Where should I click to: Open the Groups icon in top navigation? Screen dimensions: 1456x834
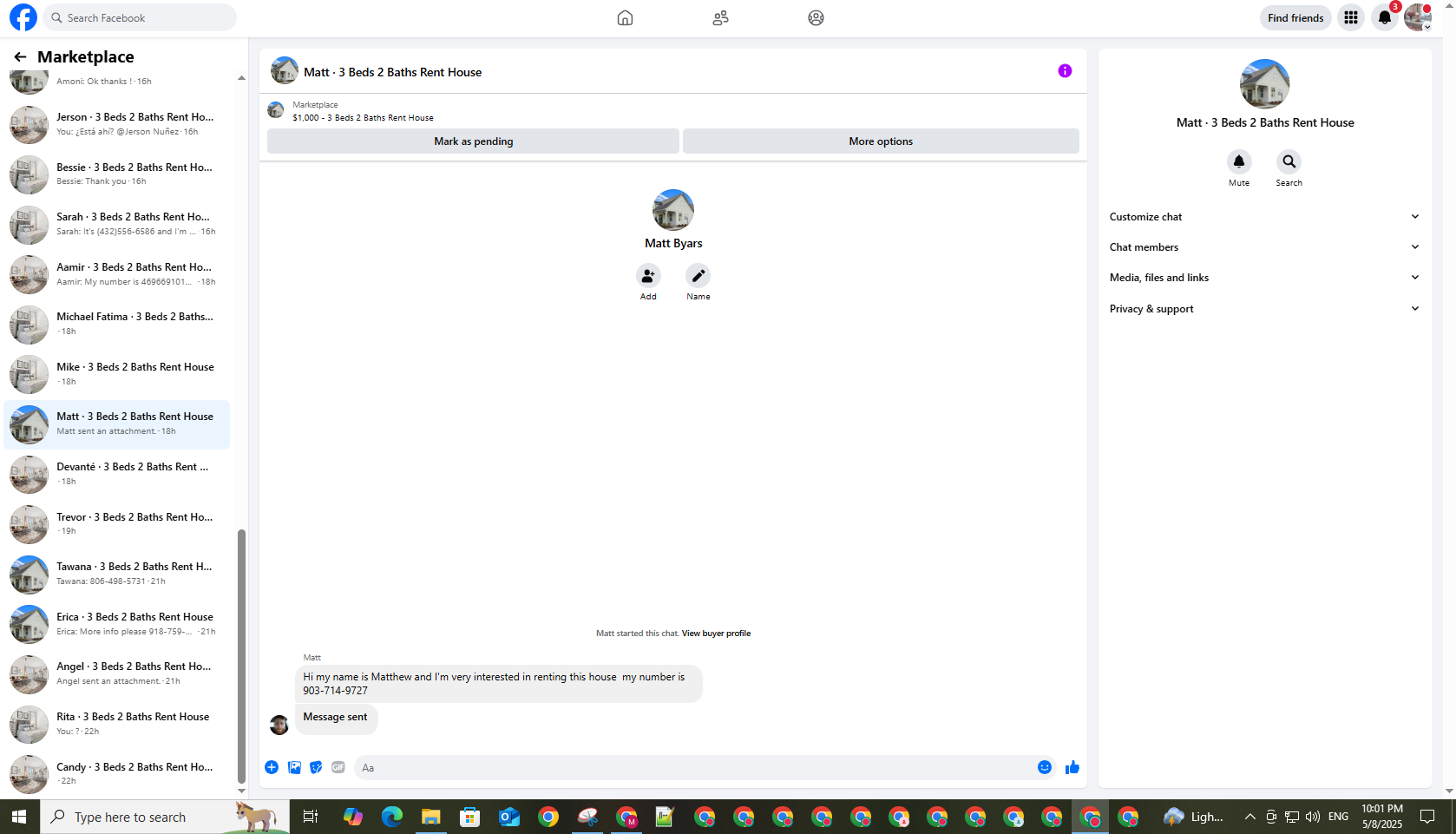click(816, 17)
